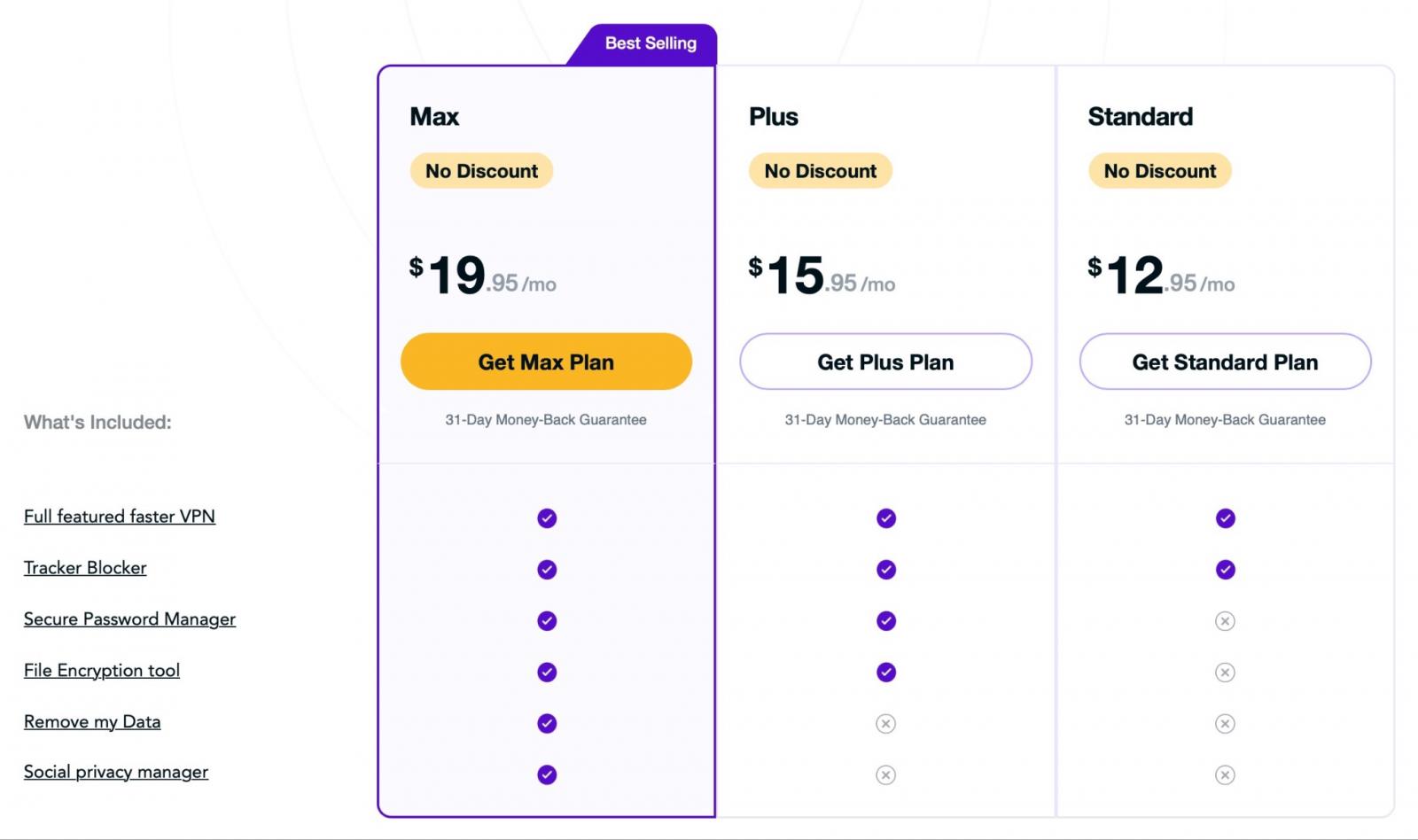Click Plus plan's Social privacy manager X icon
1418x840 pixels.
click(x=885, y=775)
